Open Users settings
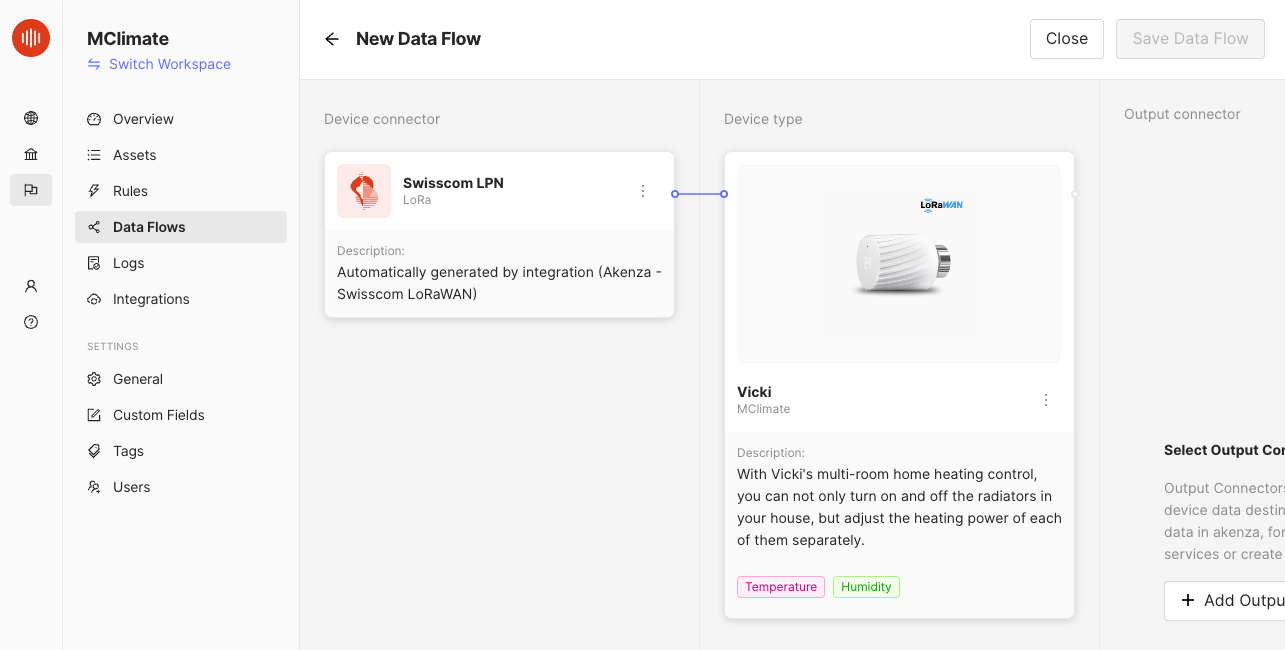The image size is (1285, 650). click(181, 487)
